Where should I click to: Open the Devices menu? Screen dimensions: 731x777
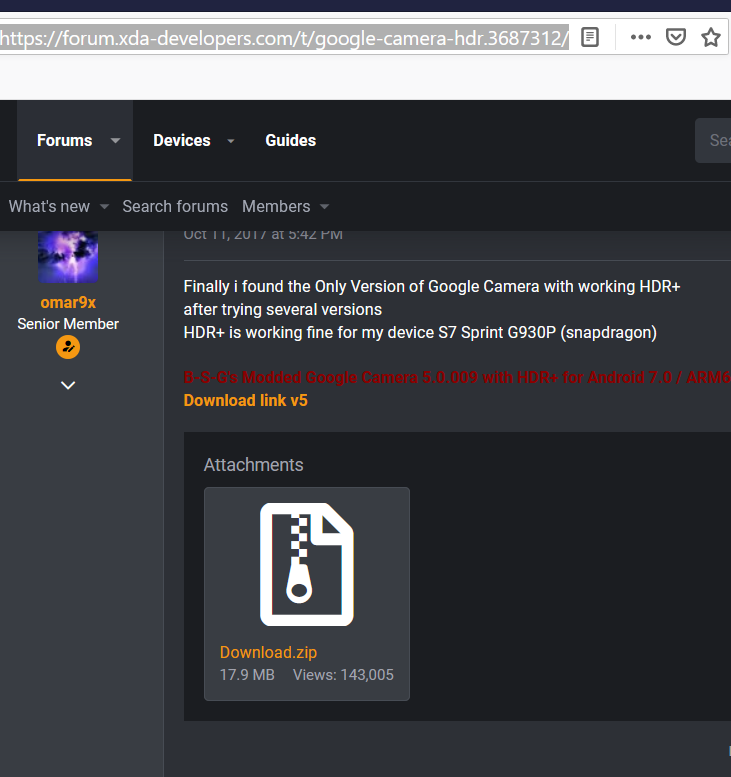[182, 140]
